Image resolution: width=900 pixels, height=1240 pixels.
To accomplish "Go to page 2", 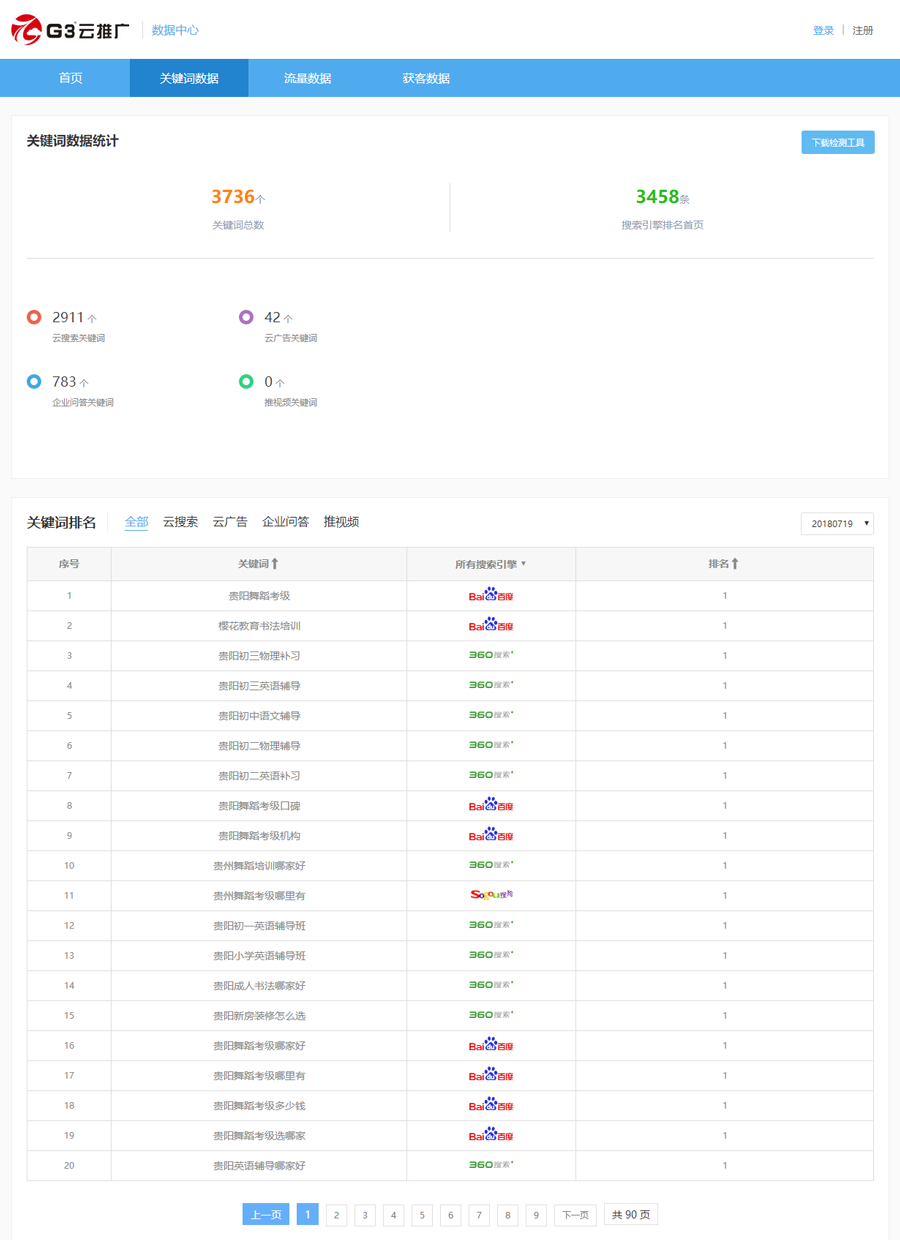I will pyautogui.click(x=337, y=1215).
